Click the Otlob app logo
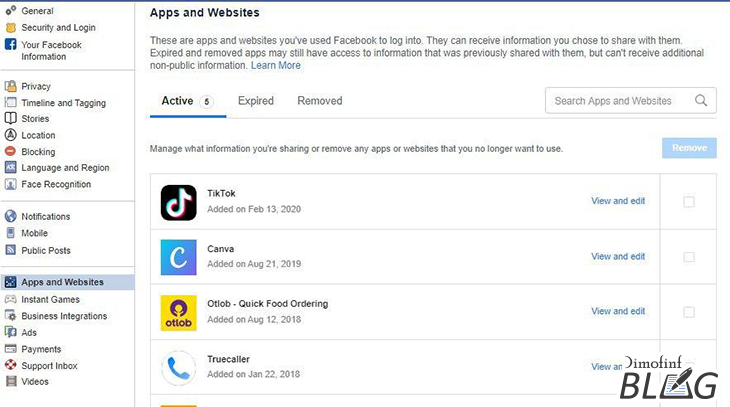 pyautogui.click(x=178, y=312)
